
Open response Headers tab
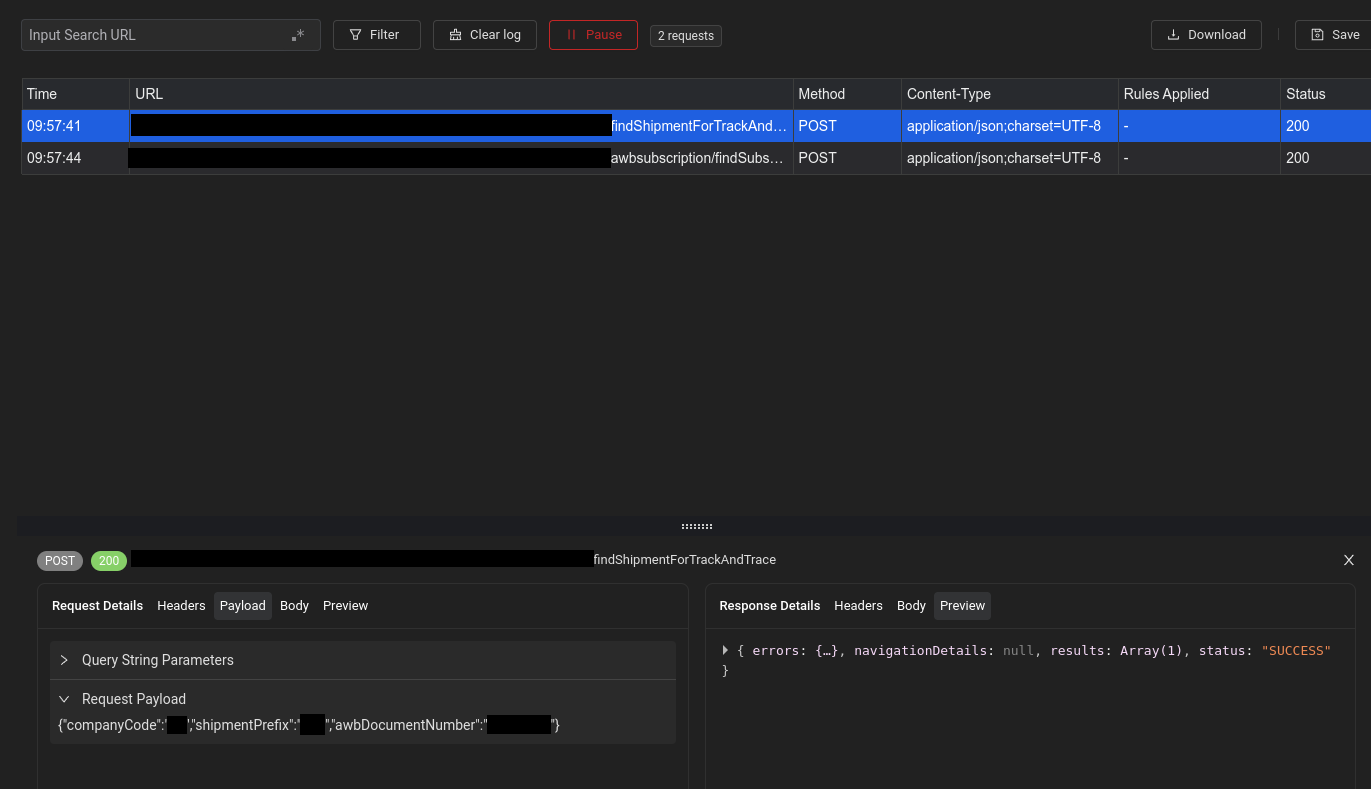click(x=858, y=606)
